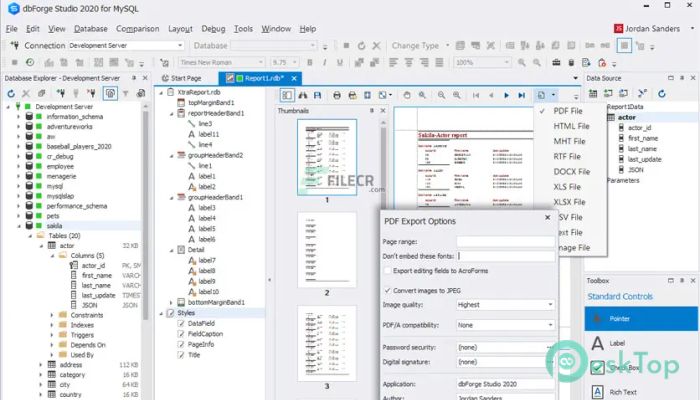Viewport: 700px width, 400px height.
Task: Open the File menu
Action: click(x=12, y=29)
